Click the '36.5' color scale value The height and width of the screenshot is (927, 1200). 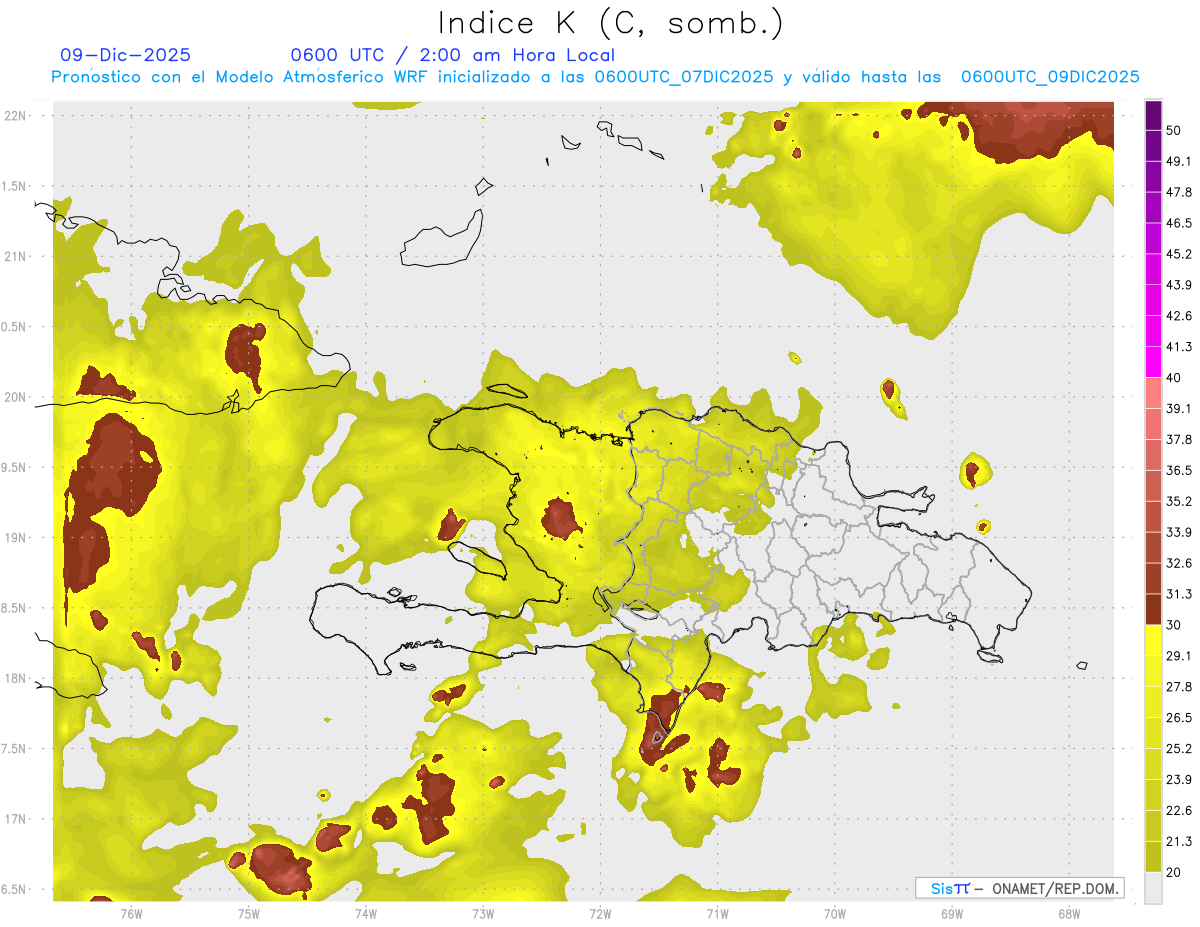pyautogui.click(x=1178, y=471)
